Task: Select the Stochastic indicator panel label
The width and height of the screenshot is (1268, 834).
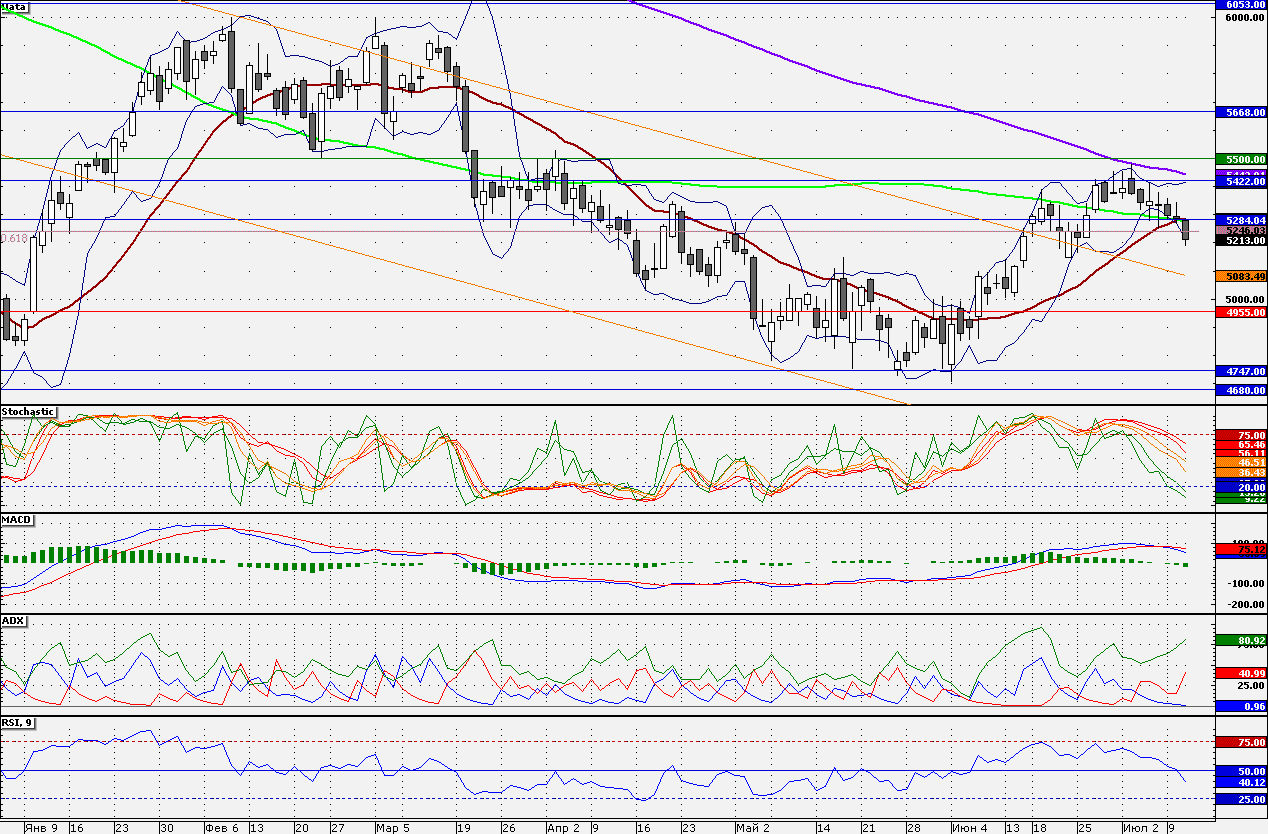Action: [28, 411]
